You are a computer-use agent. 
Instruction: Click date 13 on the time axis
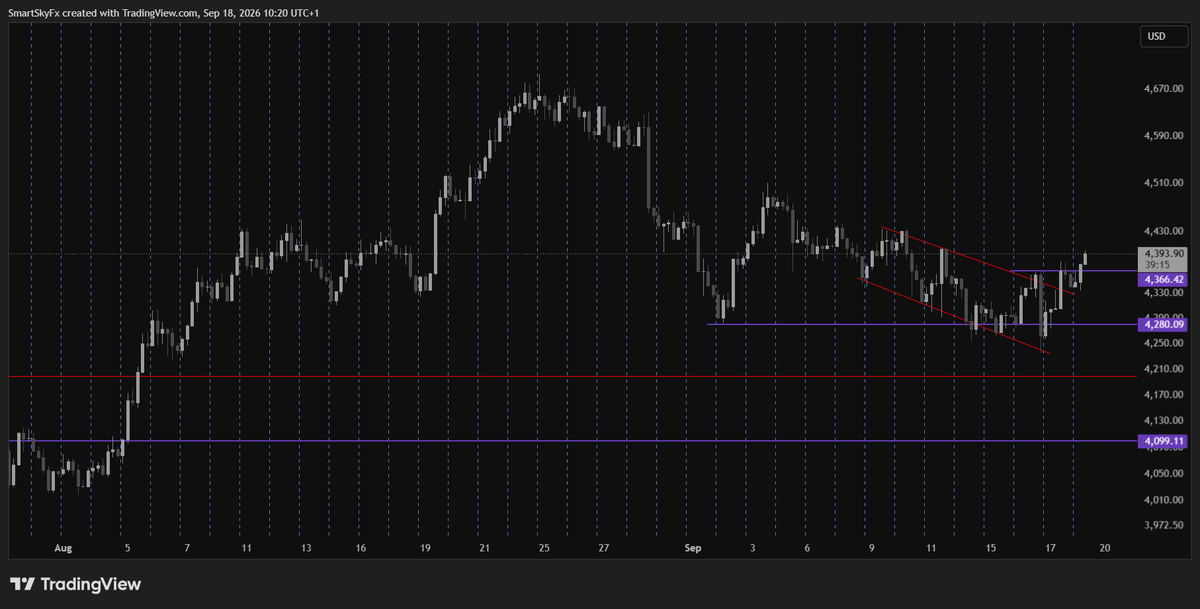click(x=305, y=549)
